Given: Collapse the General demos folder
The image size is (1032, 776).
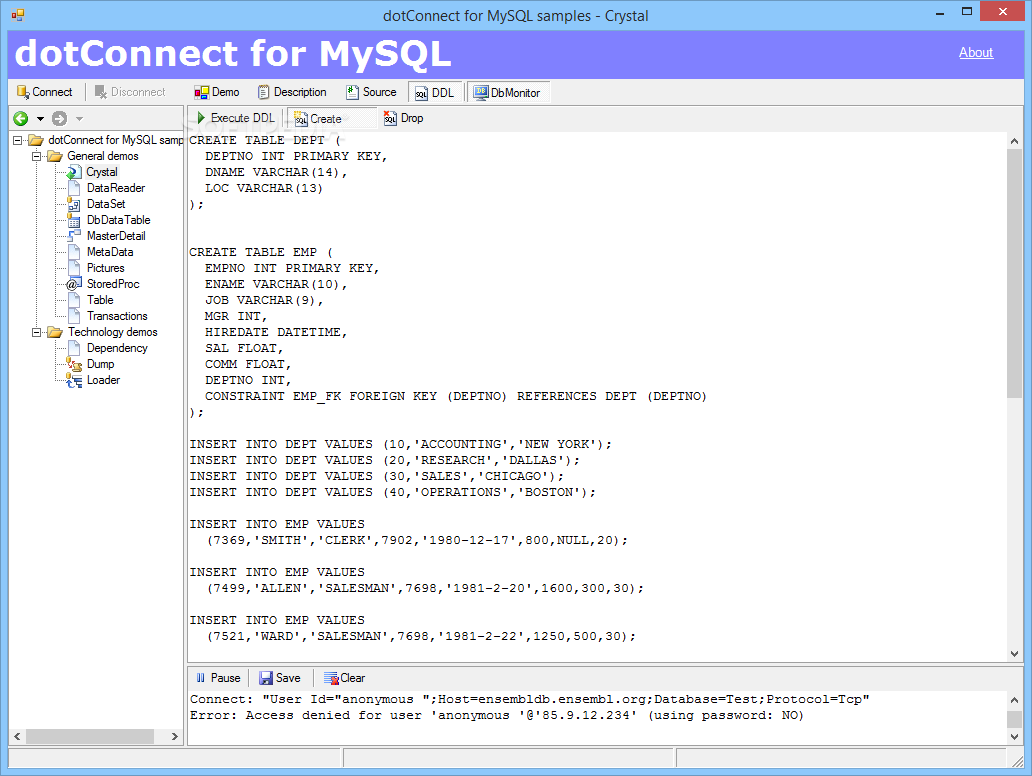Looking at the screenshot, I should point(37,156).
